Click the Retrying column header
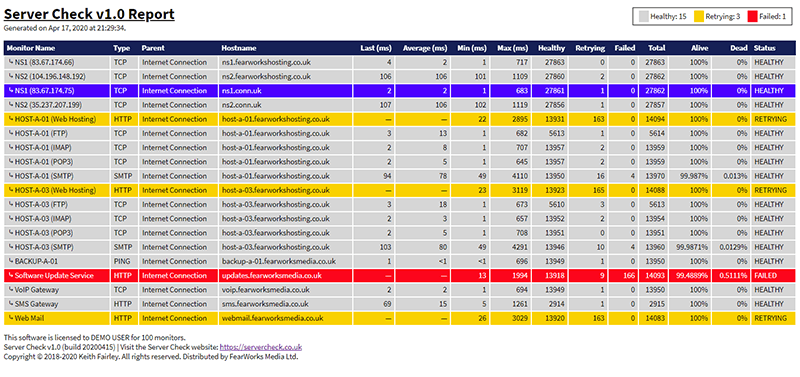 pos(590,48)
